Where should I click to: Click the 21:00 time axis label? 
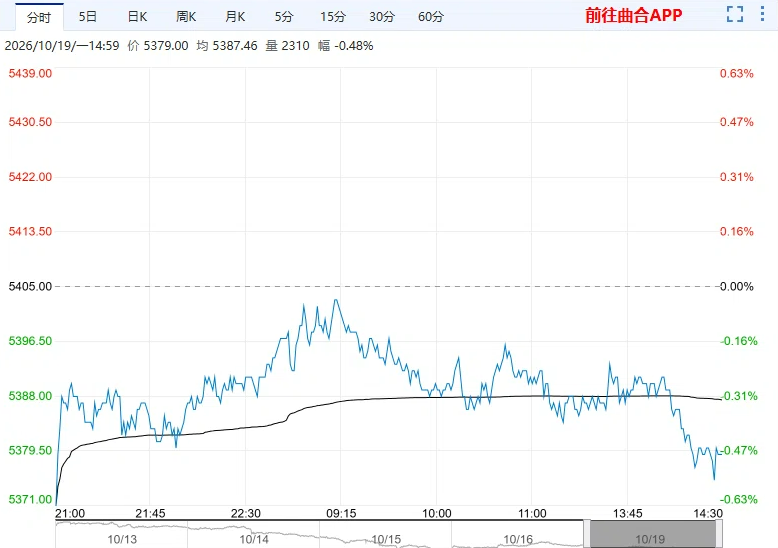(70, 513)
